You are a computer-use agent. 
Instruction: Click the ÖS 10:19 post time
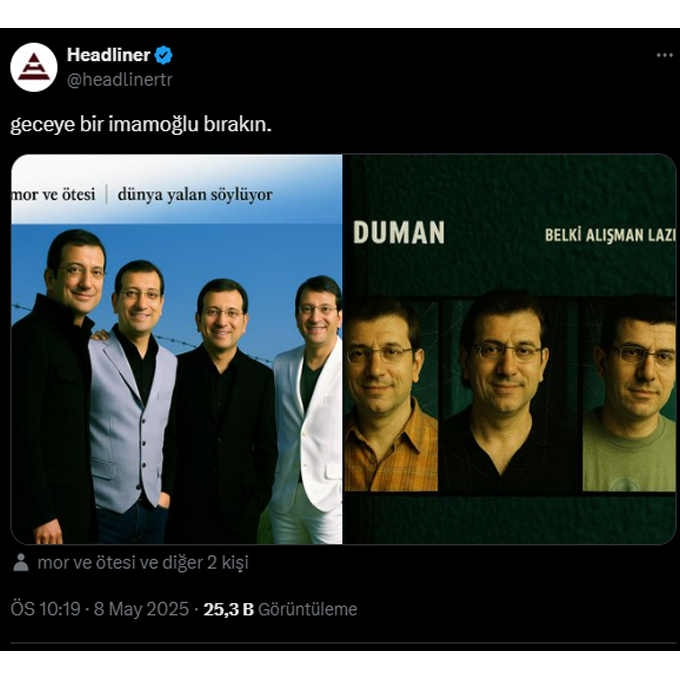46,609
